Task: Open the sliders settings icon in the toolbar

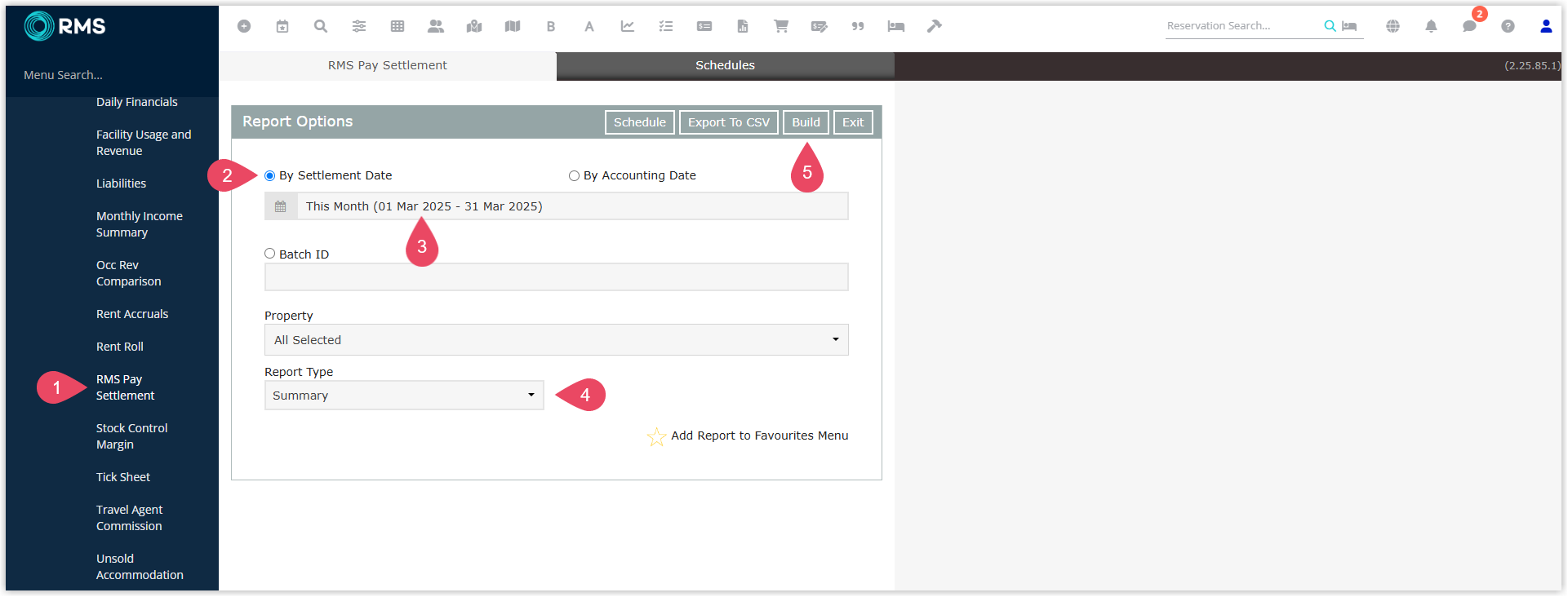Action: (359, 26)
